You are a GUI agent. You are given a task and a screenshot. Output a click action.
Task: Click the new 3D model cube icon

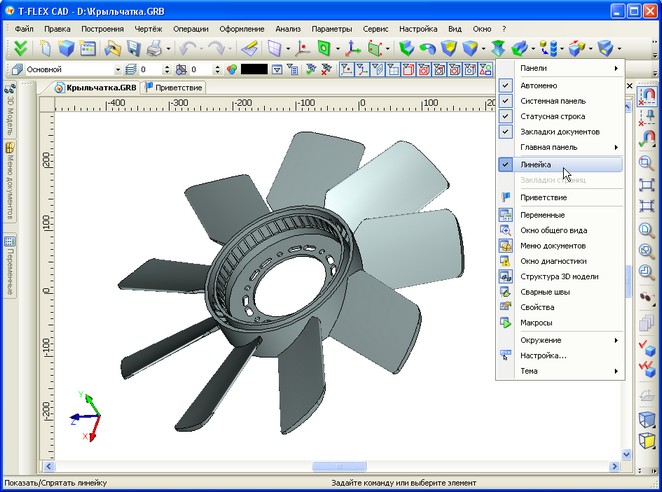pyautogui.click(x=66, y=49)
